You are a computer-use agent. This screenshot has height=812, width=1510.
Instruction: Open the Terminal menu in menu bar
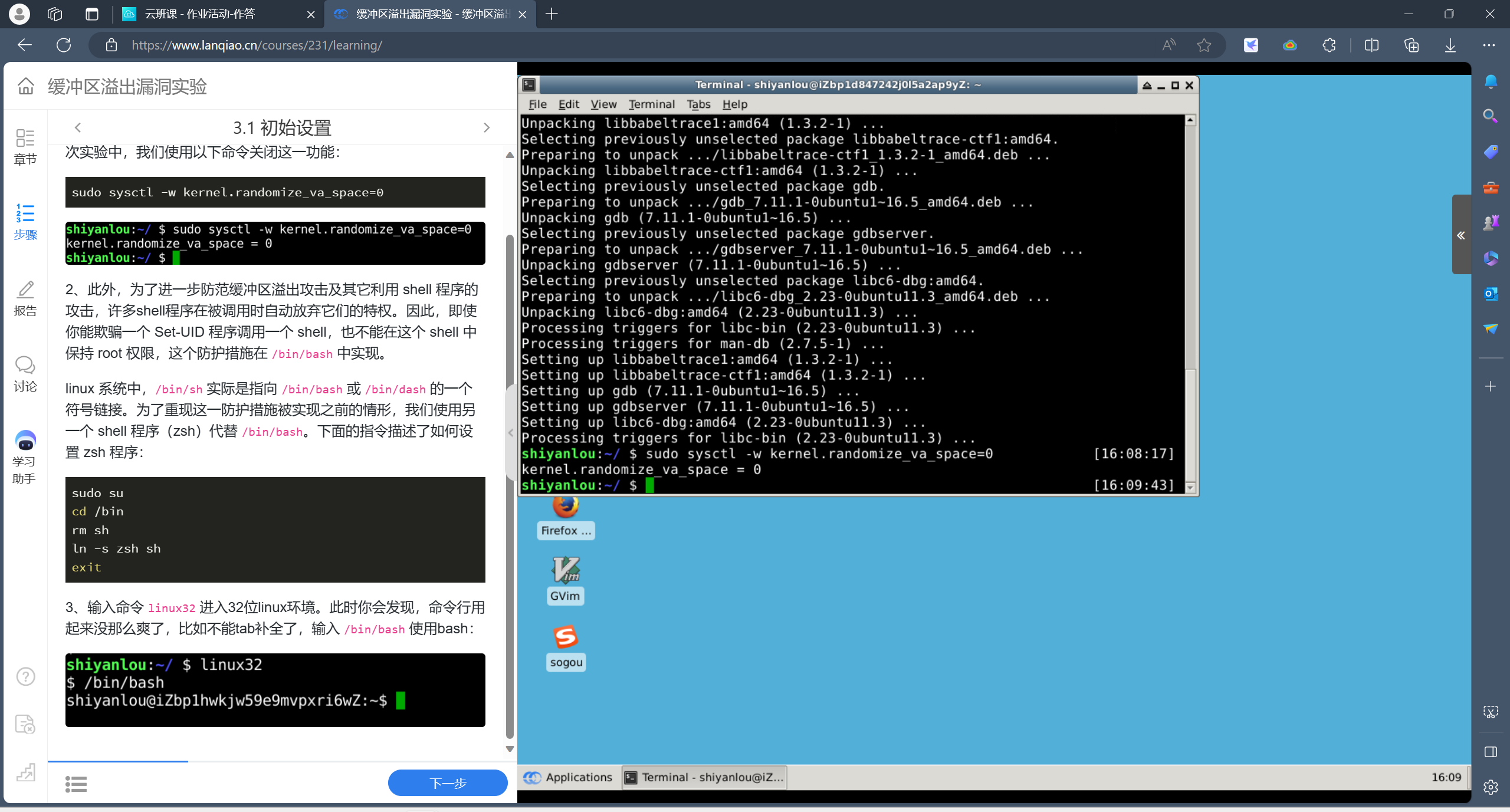point(651,104)
